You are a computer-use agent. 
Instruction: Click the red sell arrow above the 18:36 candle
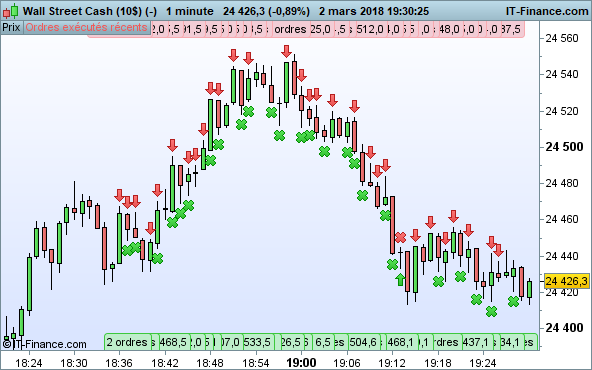point(119,195)
